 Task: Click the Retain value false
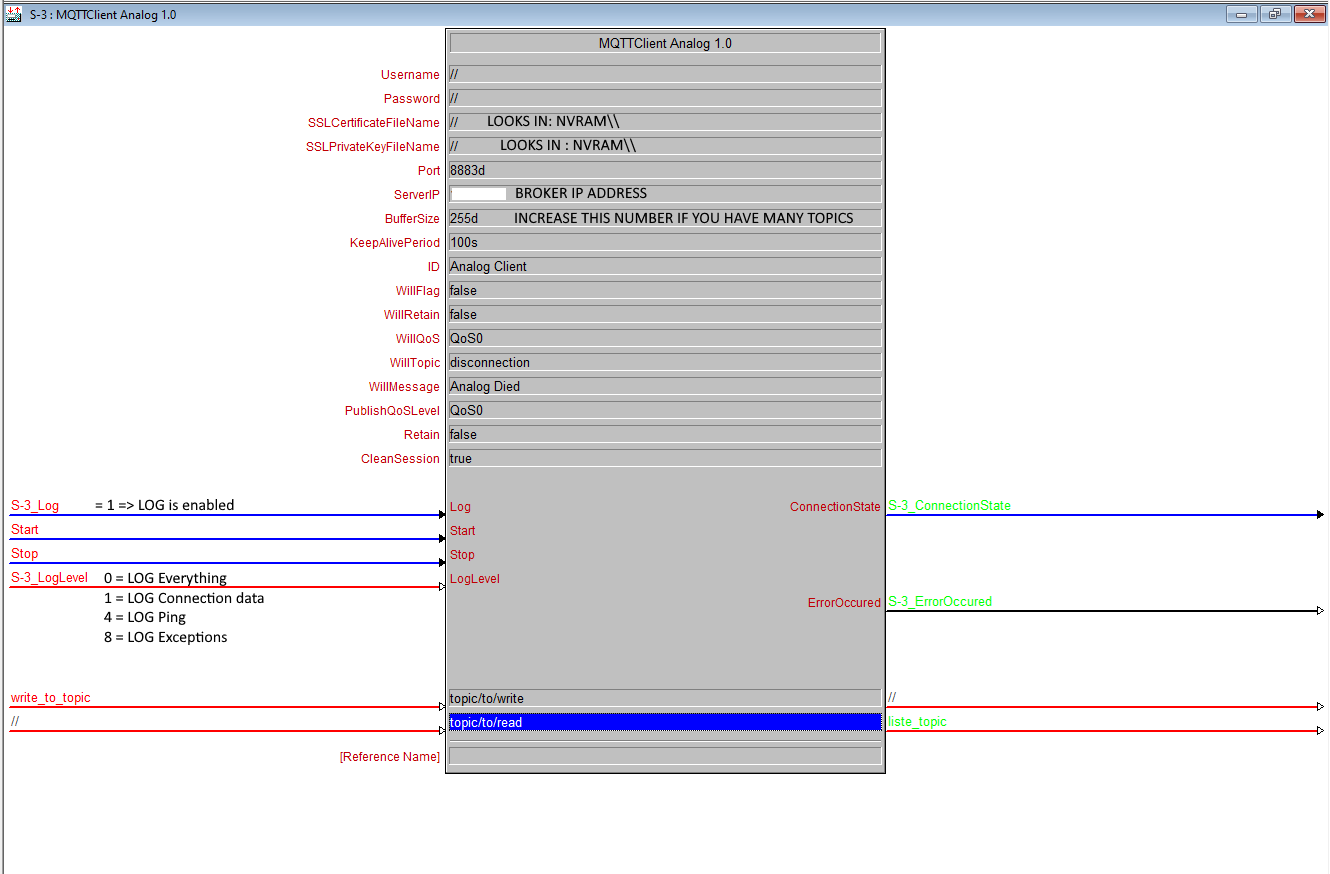click(665, 434)
